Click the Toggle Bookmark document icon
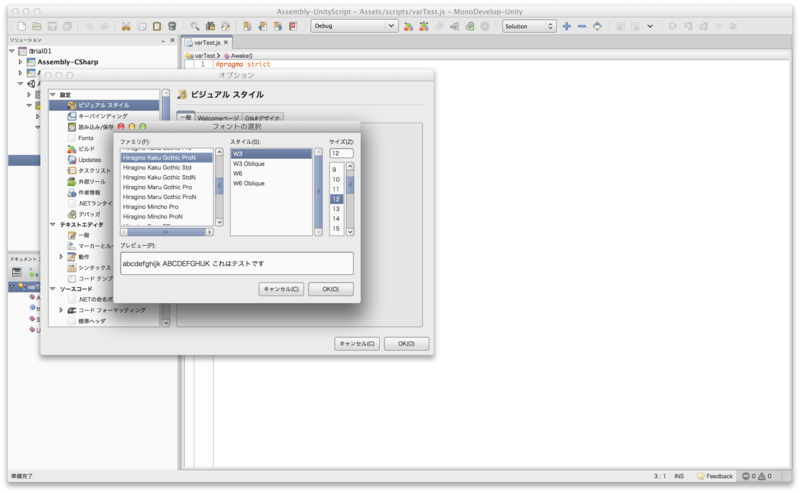The width and height of the screenshot is (800, 493). coord(247,26)
